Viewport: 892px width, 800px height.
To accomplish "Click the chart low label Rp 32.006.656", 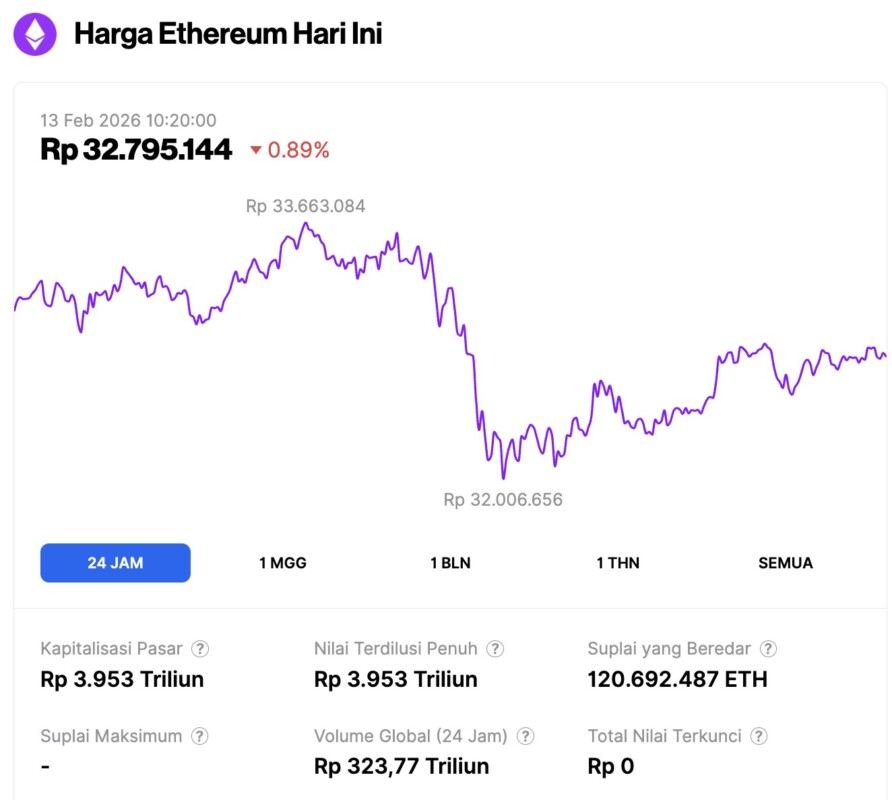I will tap(503, 499).
